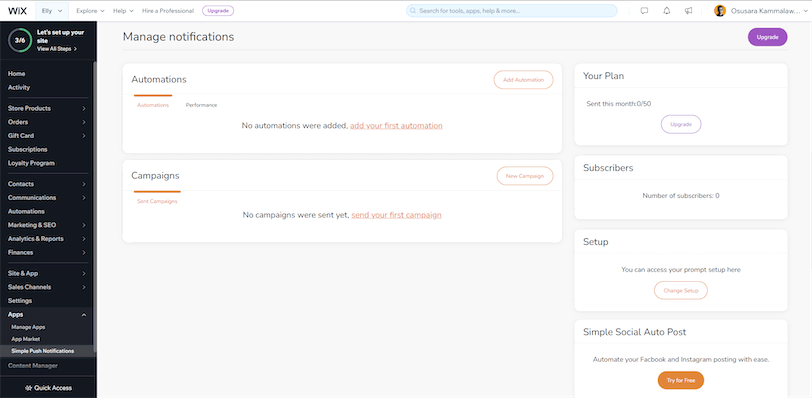Viewport: 812px width, 398px height.
Task: Click the Wix logo
Action: point(17,11)
